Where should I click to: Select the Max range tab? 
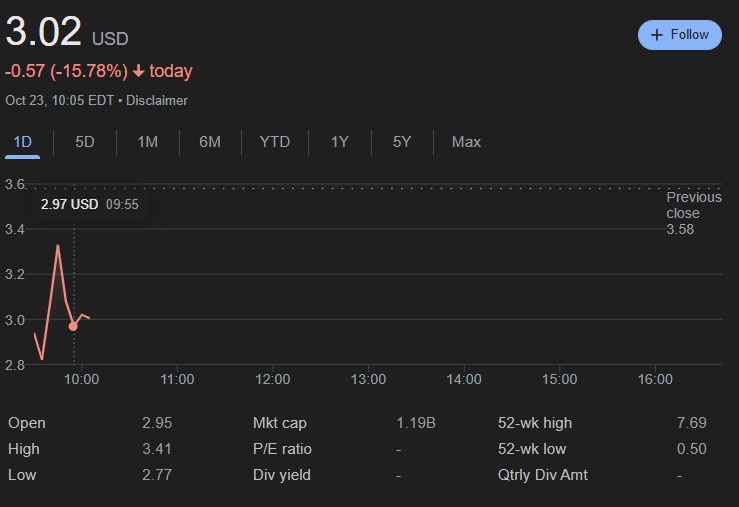(x=466, y=142)
